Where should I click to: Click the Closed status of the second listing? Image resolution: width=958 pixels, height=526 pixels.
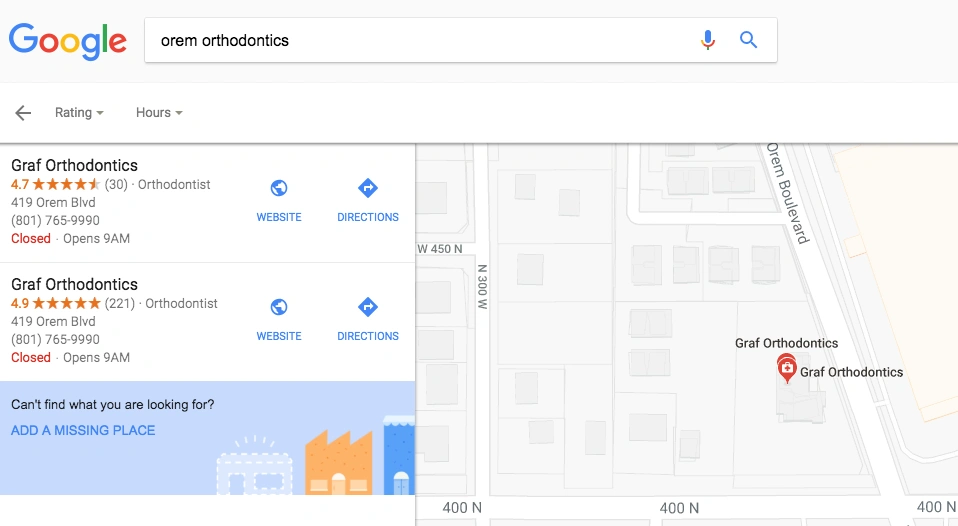[31, 357]
